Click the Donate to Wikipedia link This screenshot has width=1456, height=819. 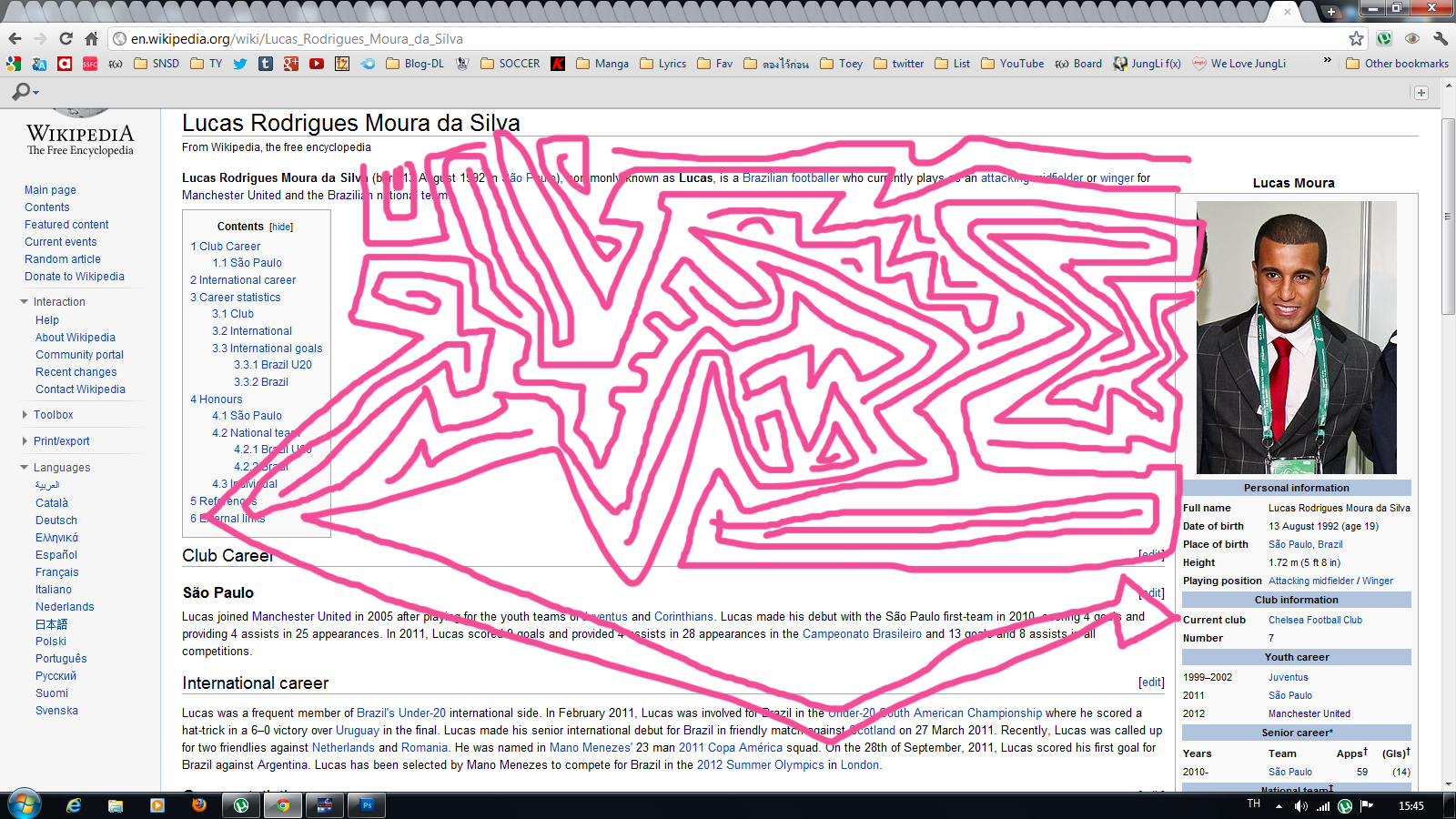(x=75, y=277)
